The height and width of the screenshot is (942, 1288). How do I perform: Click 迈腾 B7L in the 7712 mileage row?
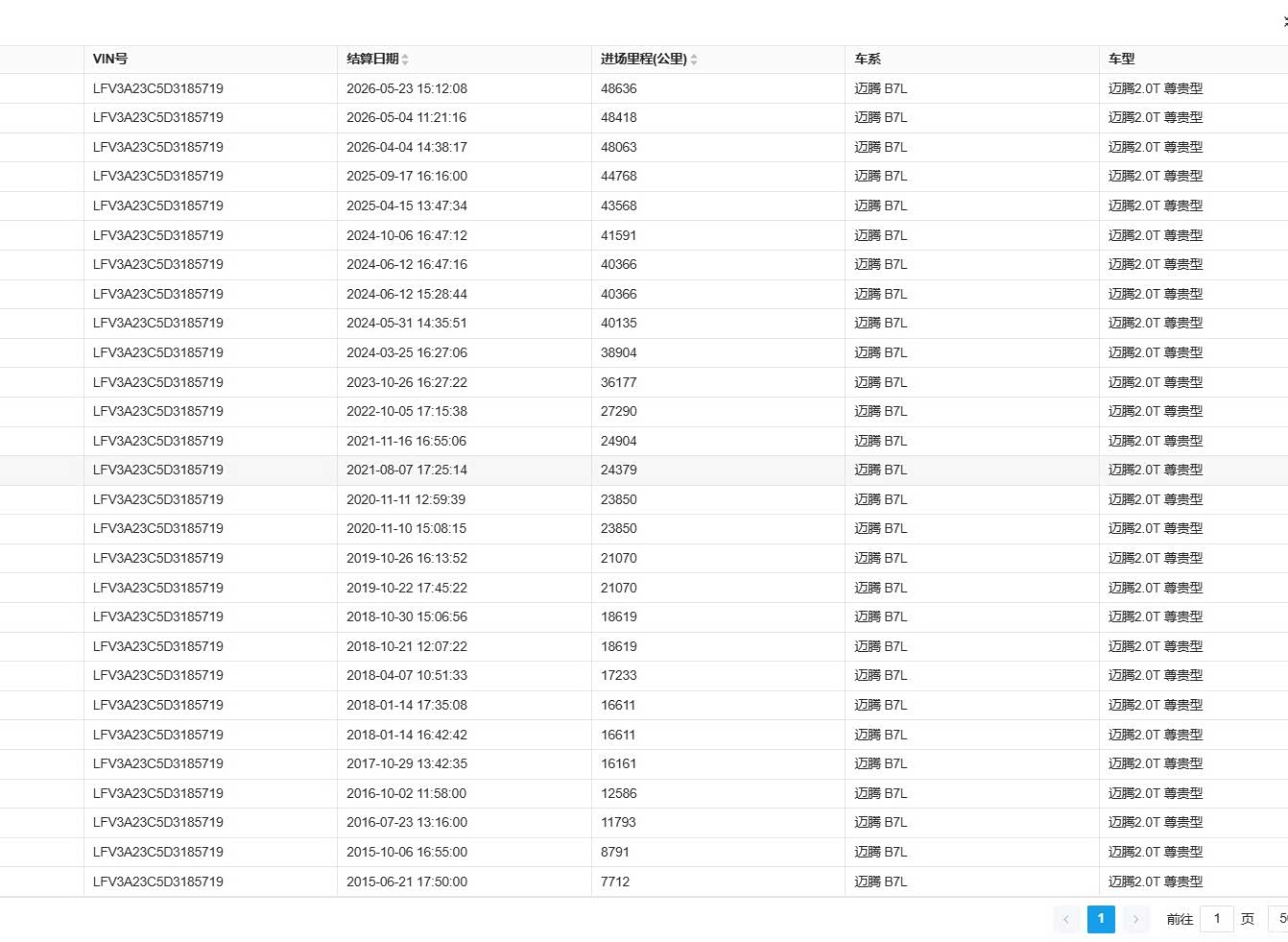click(x=881, y=882)
